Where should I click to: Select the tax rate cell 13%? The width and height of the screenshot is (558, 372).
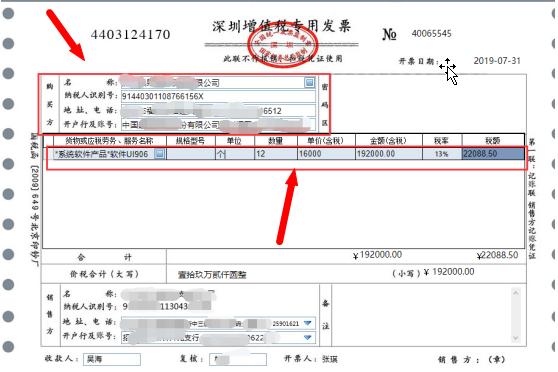[x=442, y=154]
